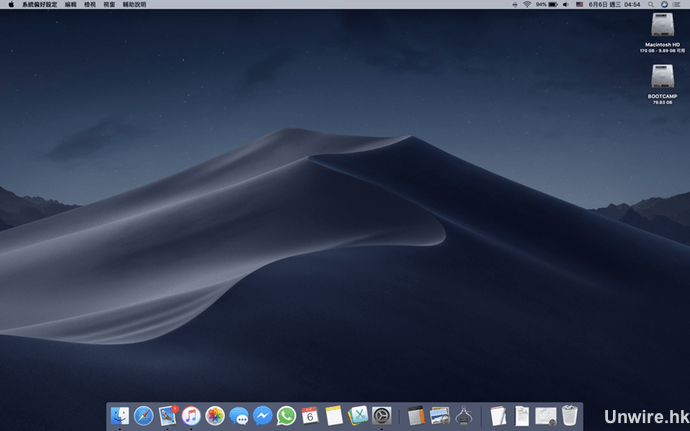
Task: Open the 編輯 menu
Action: (x=70, y=4)
